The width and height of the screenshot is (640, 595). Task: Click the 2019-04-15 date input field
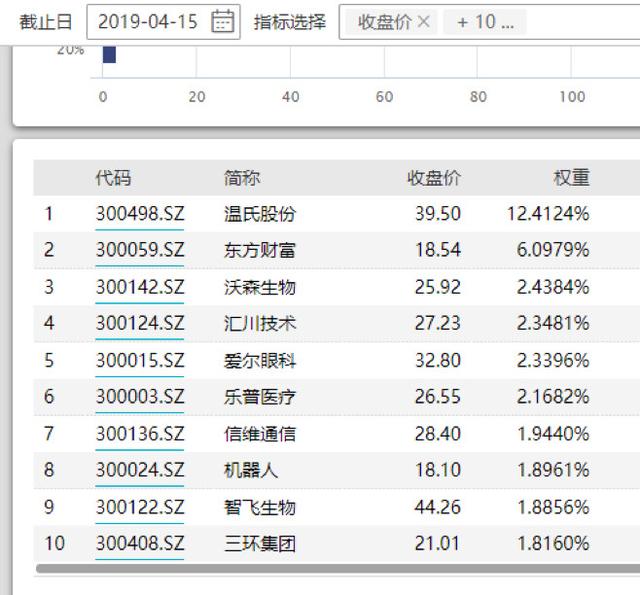click(x=163, y=22)
